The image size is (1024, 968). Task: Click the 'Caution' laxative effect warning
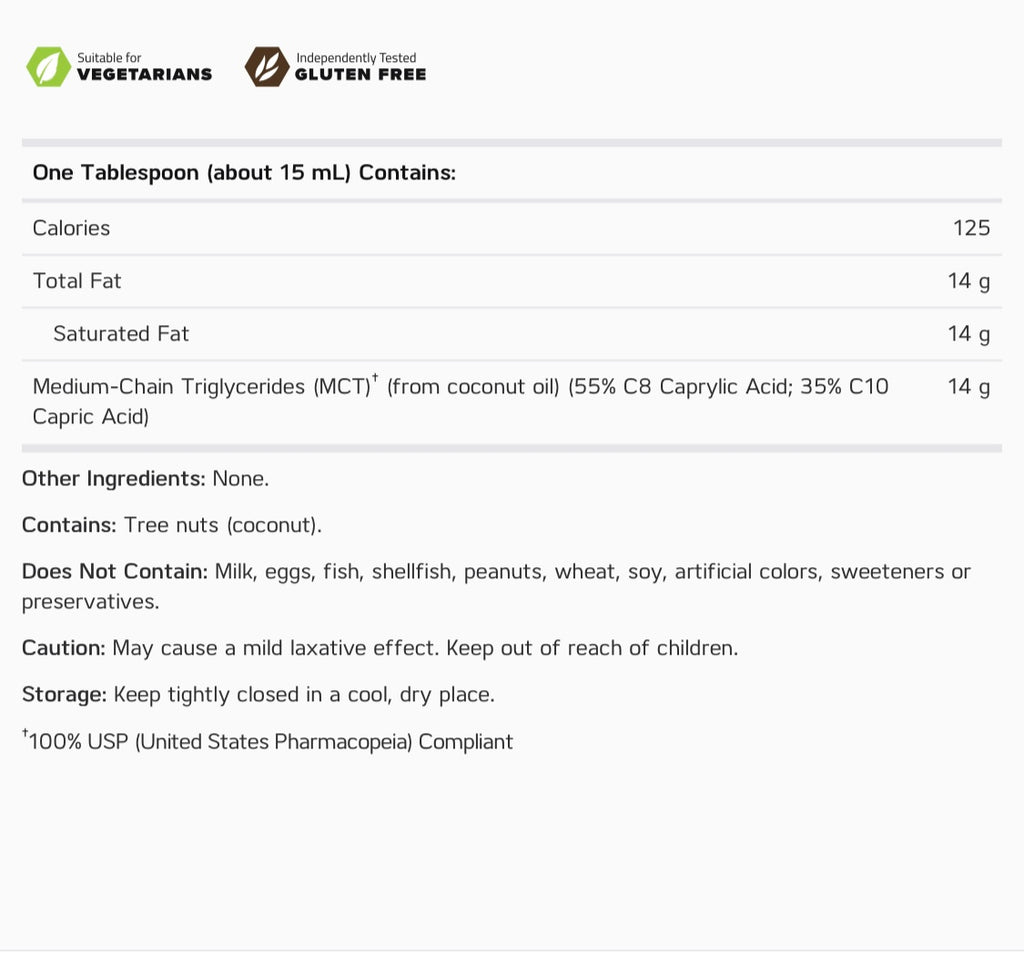[x=380, y=648]
